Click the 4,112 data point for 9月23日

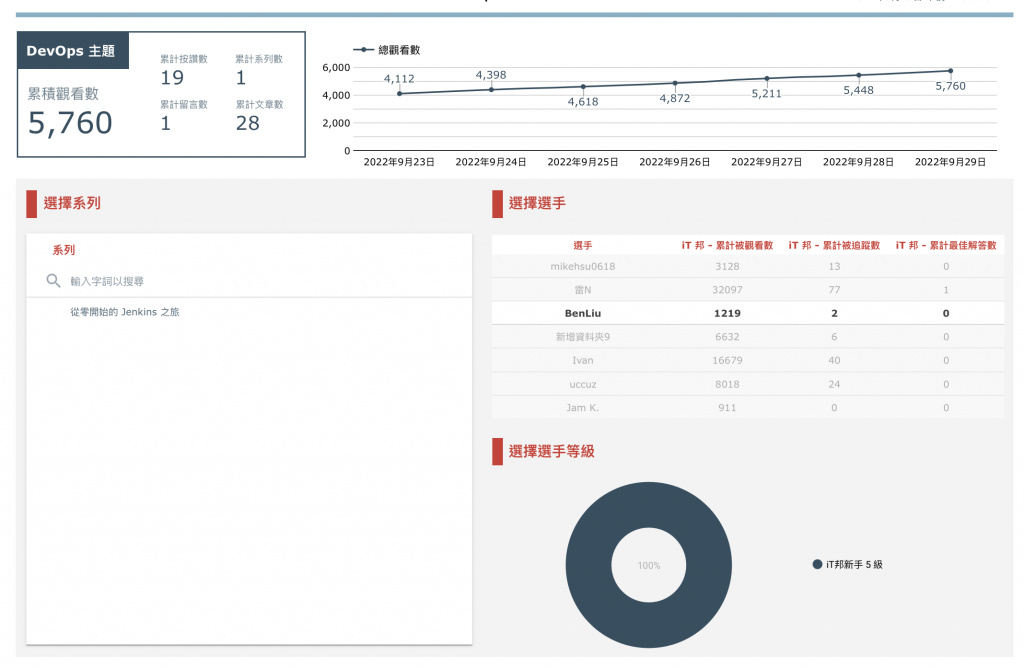pos(399,93)
